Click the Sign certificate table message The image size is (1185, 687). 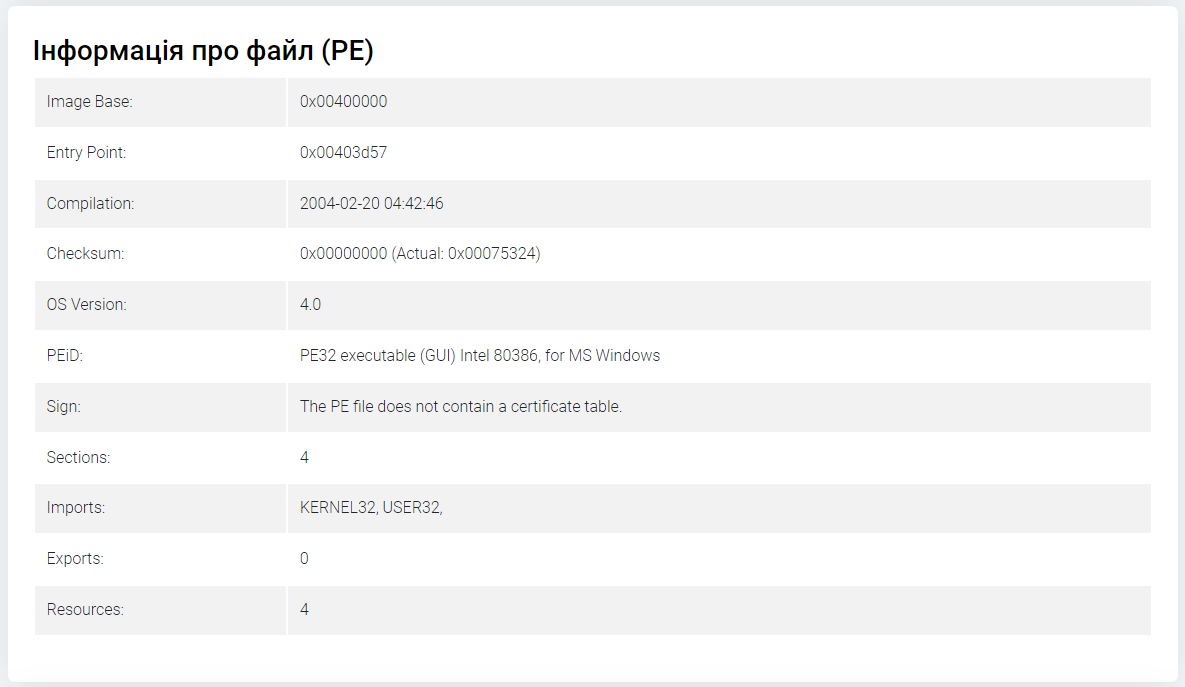point(460,407)
